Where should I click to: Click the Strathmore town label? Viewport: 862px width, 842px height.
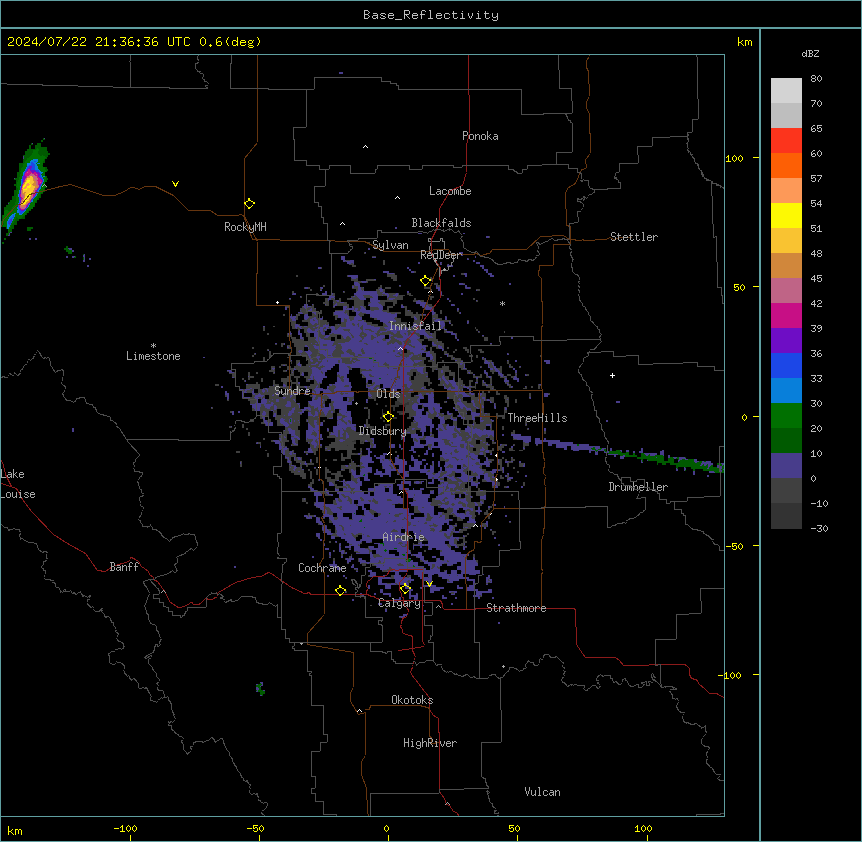click(516, 608)
